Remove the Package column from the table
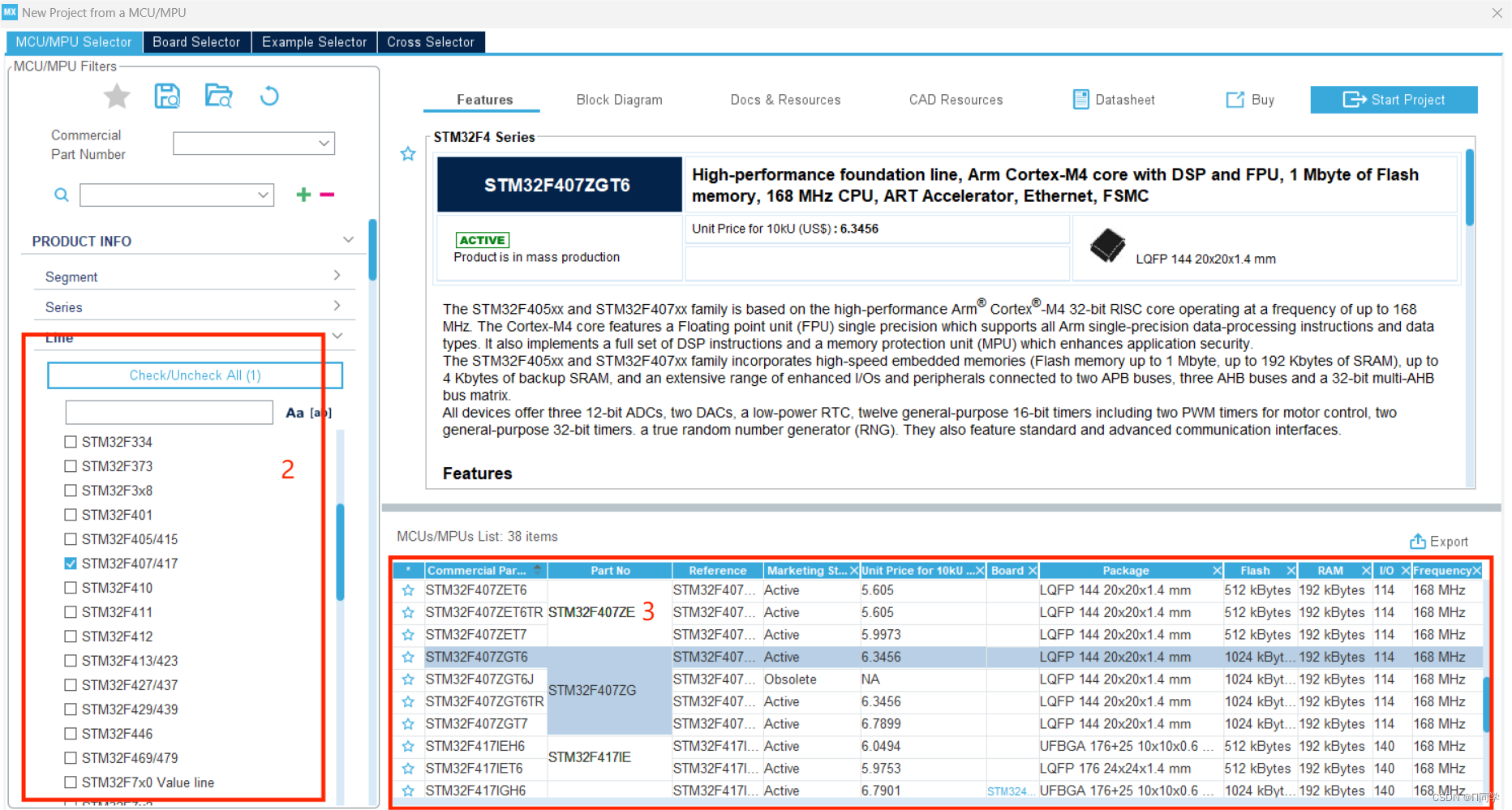 point(1217,571)
